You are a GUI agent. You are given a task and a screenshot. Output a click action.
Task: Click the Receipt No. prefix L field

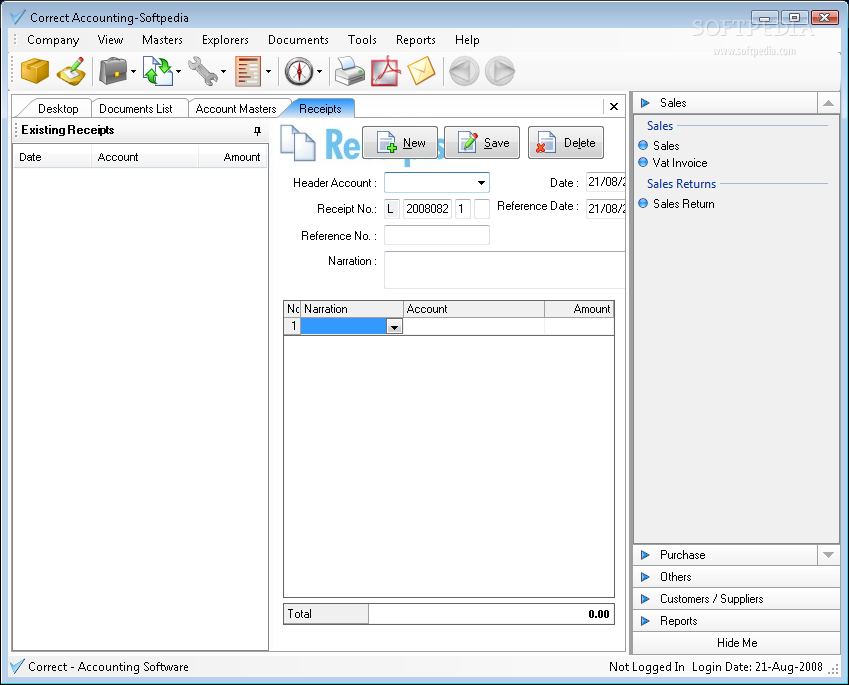point(391,208)
